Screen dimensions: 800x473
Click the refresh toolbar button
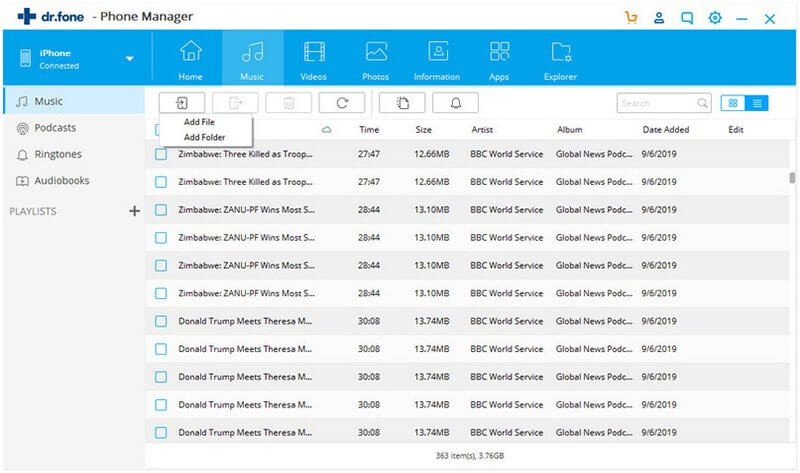coord(342,103)
